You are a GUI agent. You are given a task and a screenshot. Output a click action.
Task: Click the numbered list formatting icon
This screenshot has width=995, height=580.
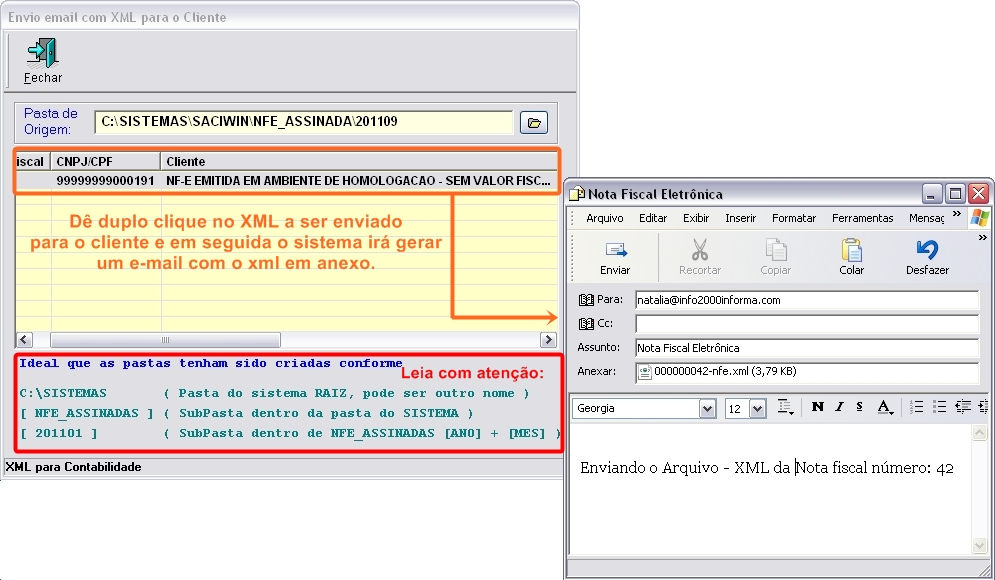(917, 407)
